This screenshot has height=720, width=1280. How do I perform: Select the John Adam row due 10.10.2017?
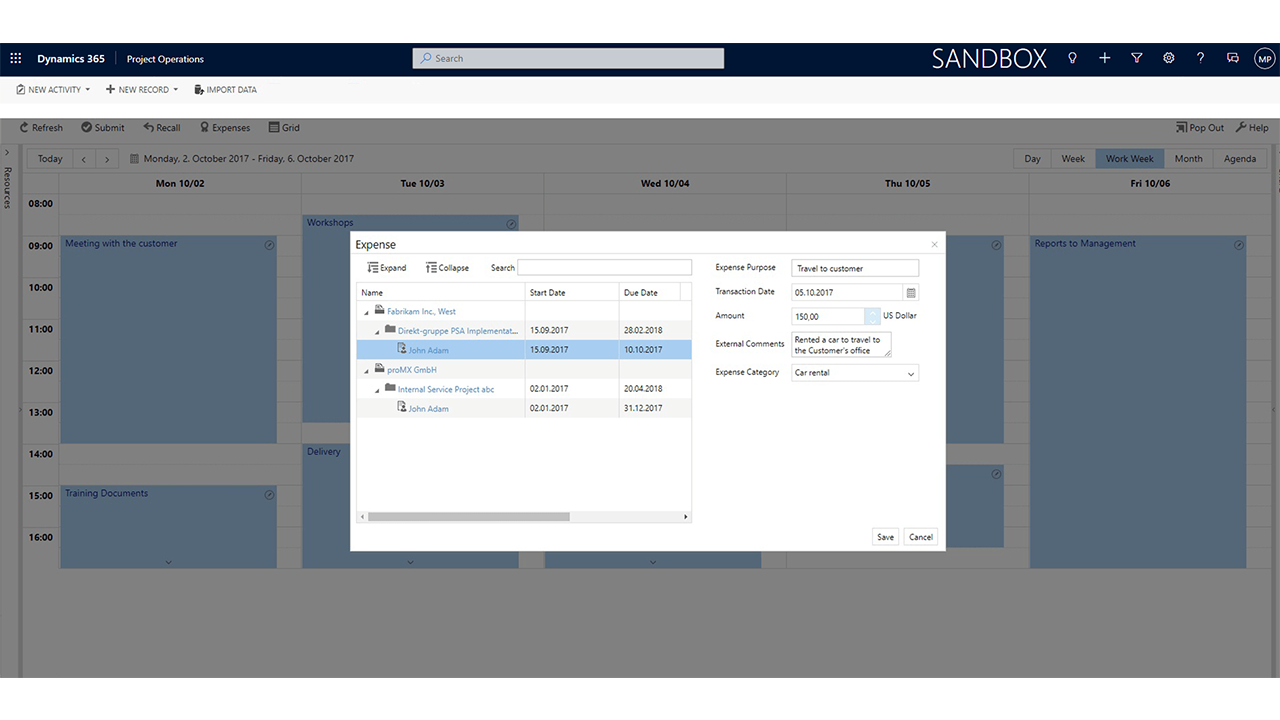(524, 350)
